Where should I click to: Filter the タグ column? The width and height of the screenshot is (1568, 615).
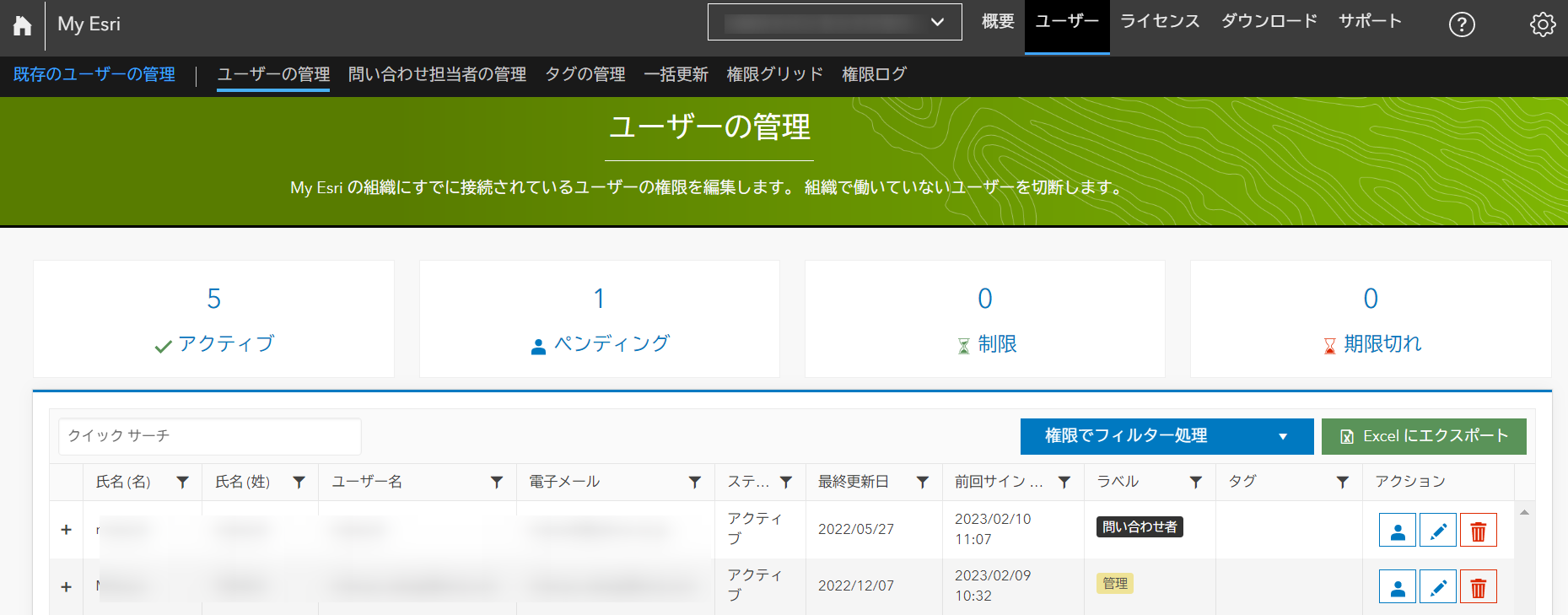tap(1343, 482)
